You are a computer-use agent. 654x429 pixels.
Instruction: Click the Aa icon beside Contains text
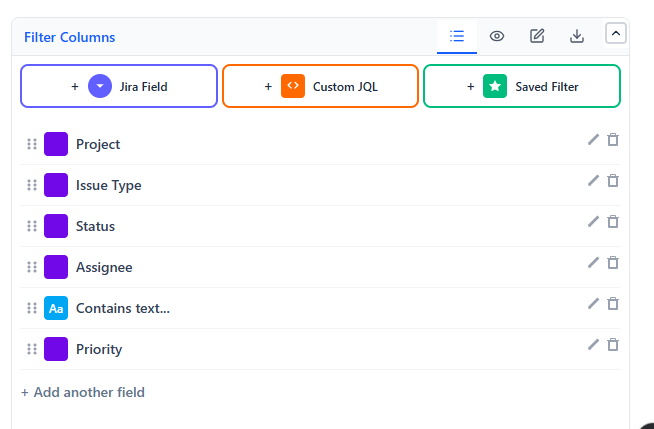[56, 308]
